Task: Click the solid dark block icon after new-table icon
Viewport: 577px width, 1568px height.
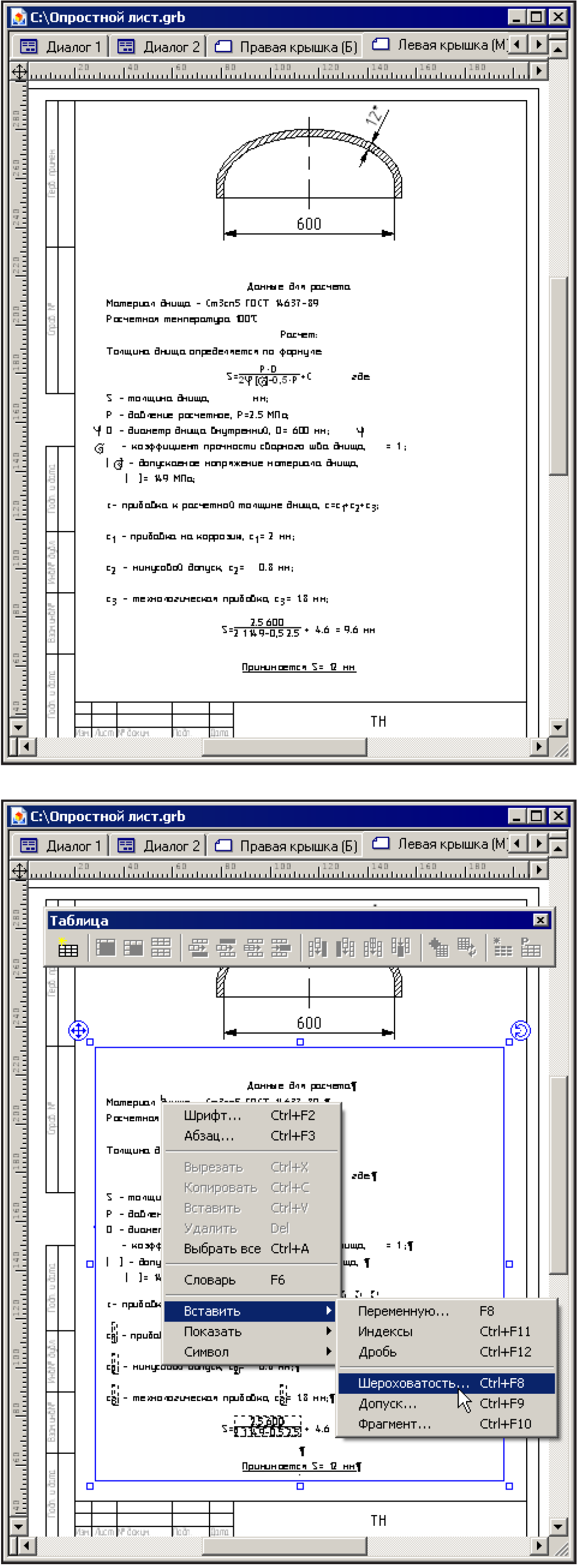Action: tap(106, 948)
